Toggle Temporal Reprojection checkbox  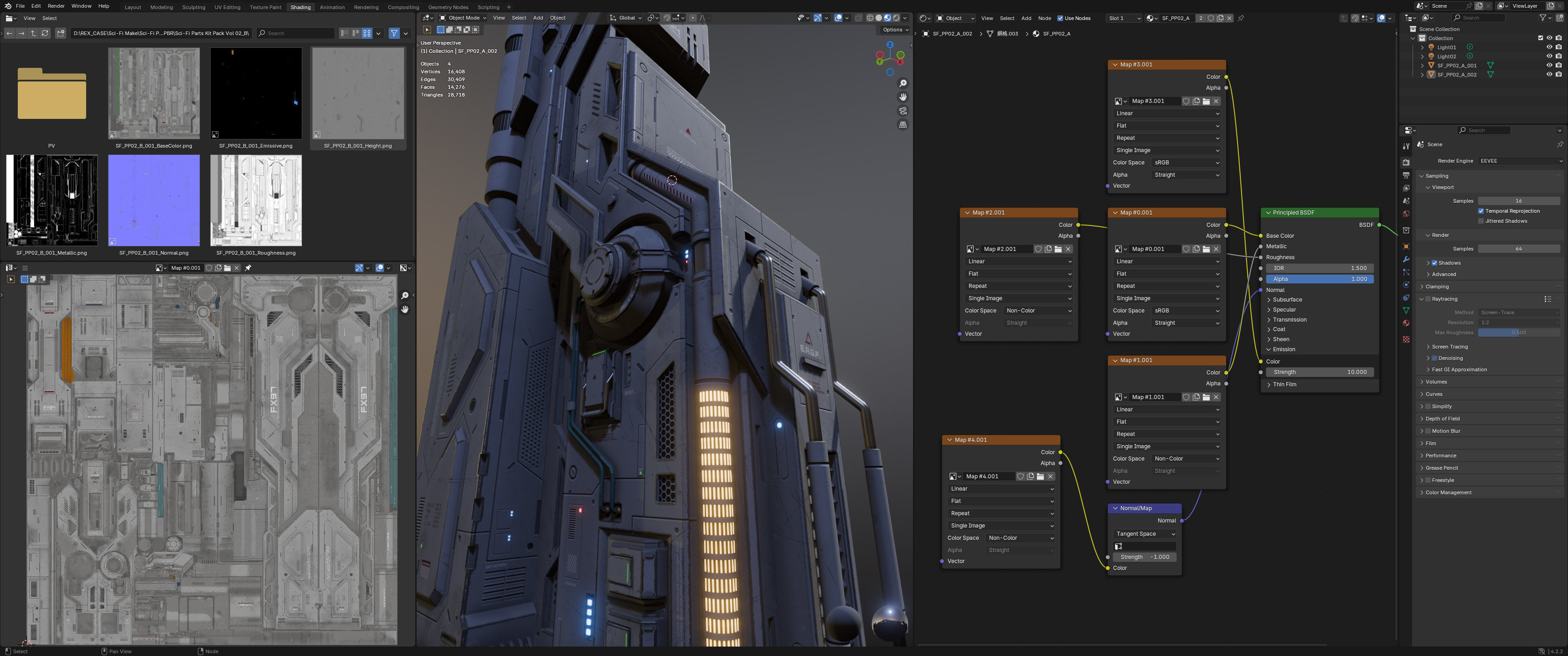coord(1481,211)
